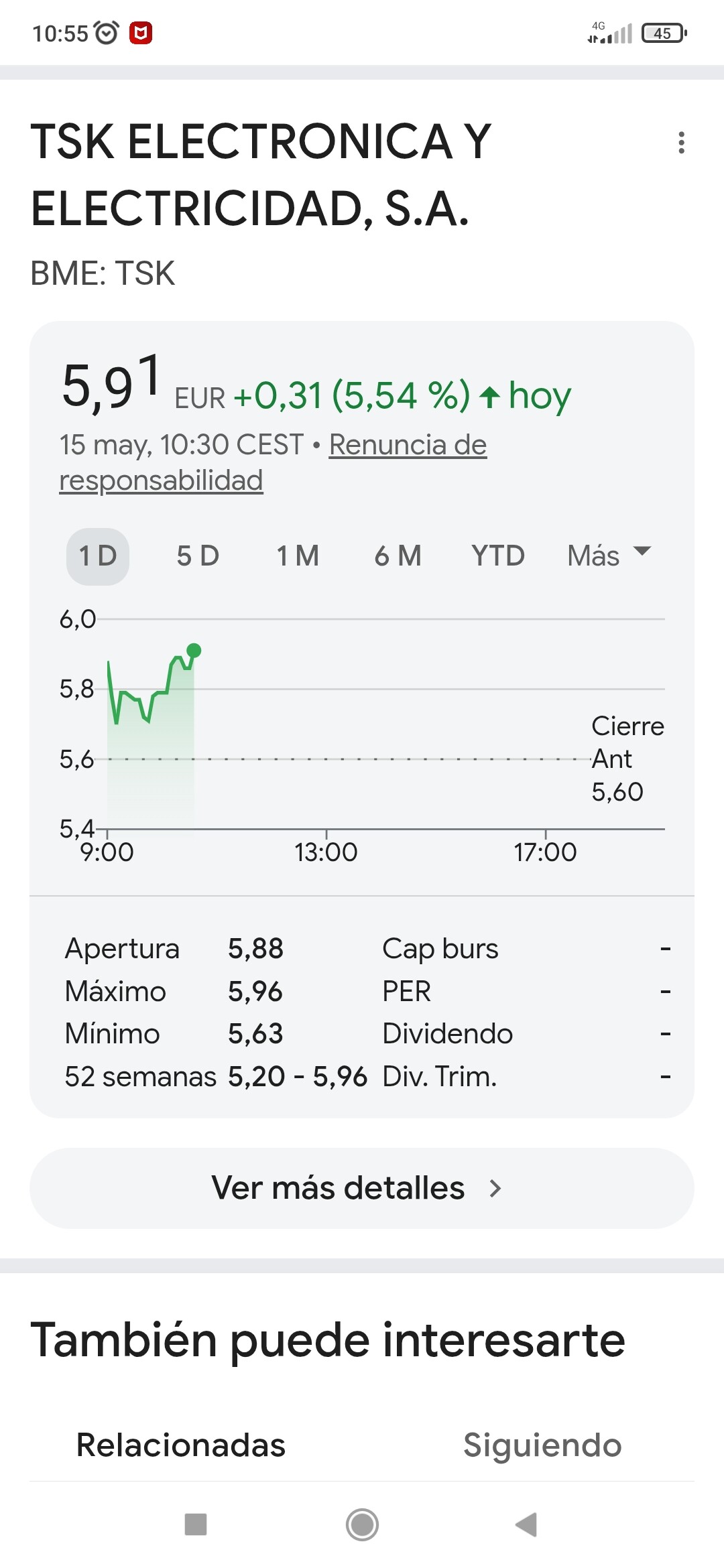
Task: Select the 6 M chart range
Action: click(x=398, y=556)
